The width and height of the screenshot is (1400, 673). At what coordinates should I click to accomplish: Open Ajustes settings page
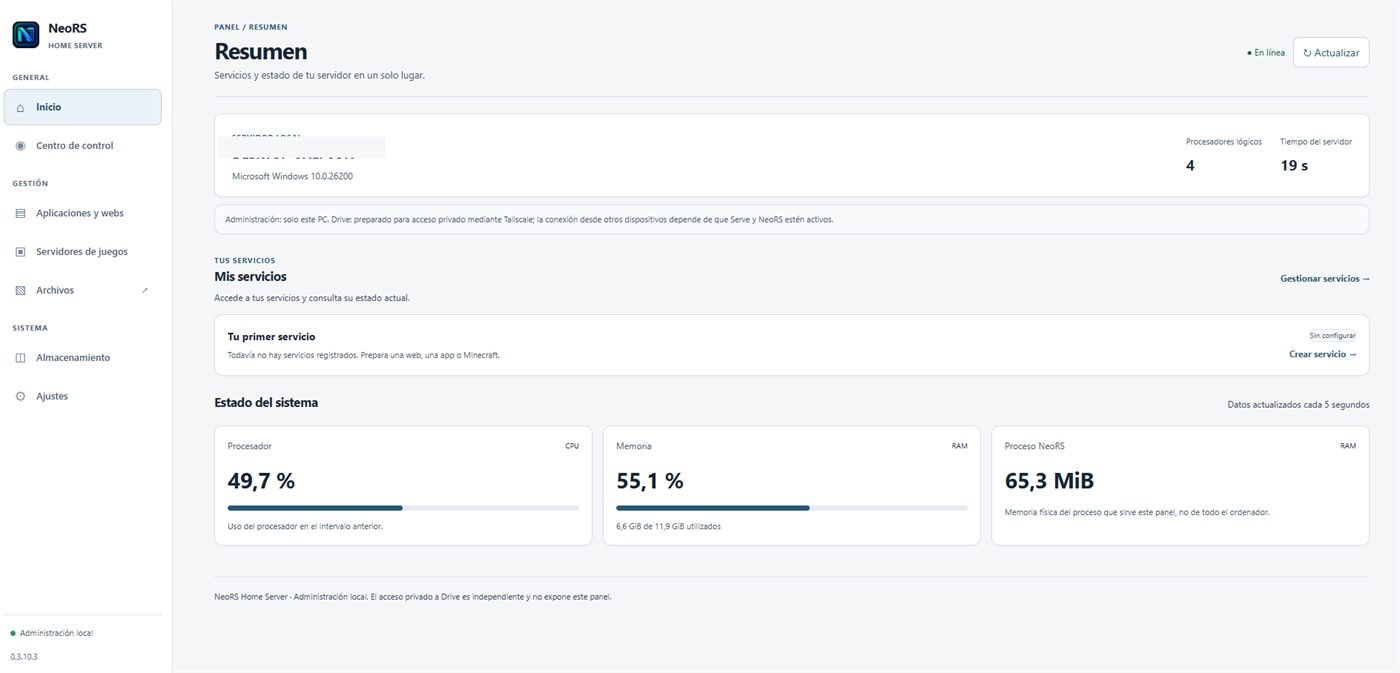[82, 396]
